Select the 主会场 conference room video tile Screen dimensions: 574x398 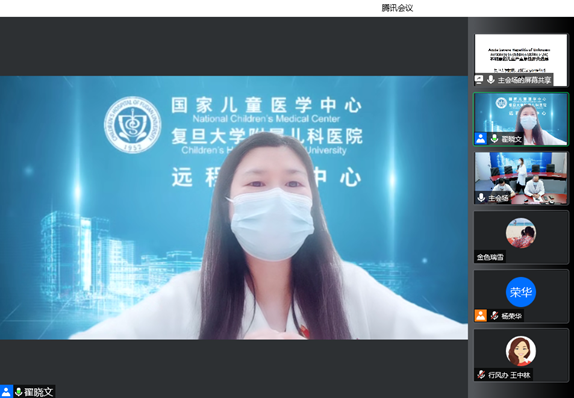point(521,178)
